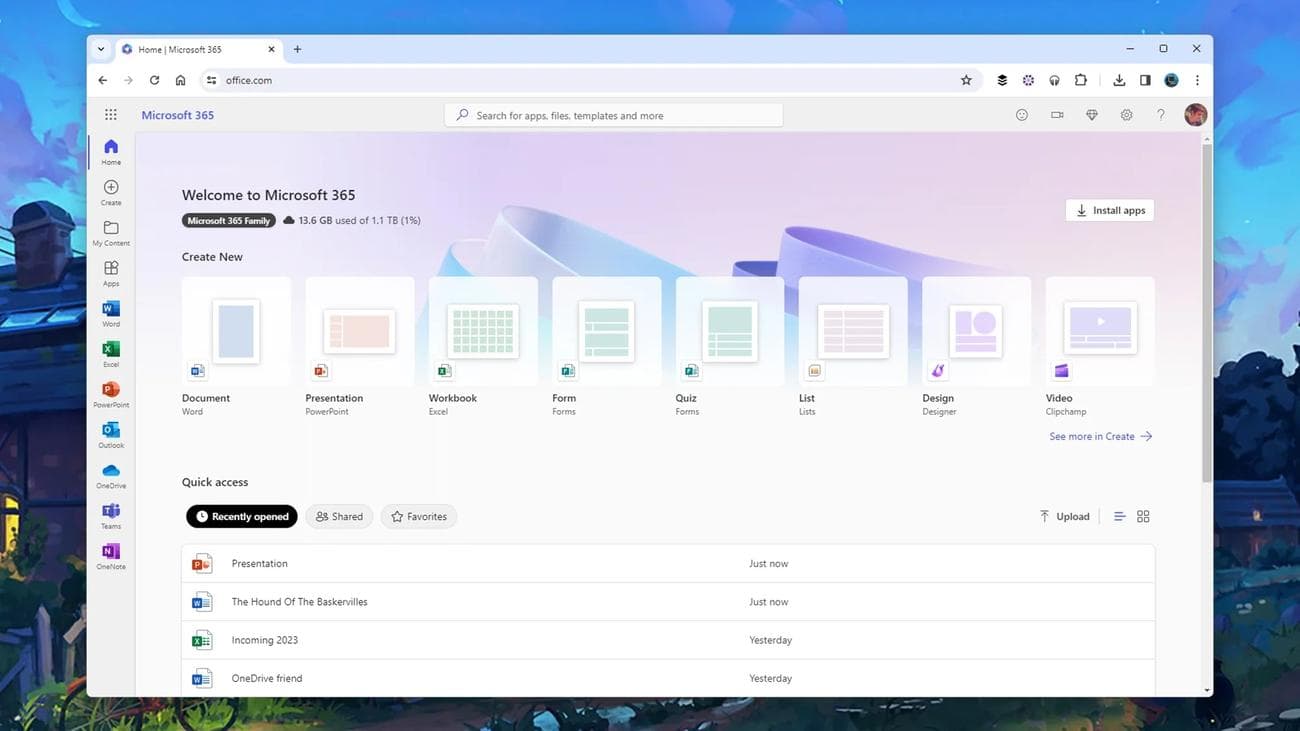This screenshot has height=731, width=1300.
Task: Show only Favorites in Quick access
Action: (418, 516)
